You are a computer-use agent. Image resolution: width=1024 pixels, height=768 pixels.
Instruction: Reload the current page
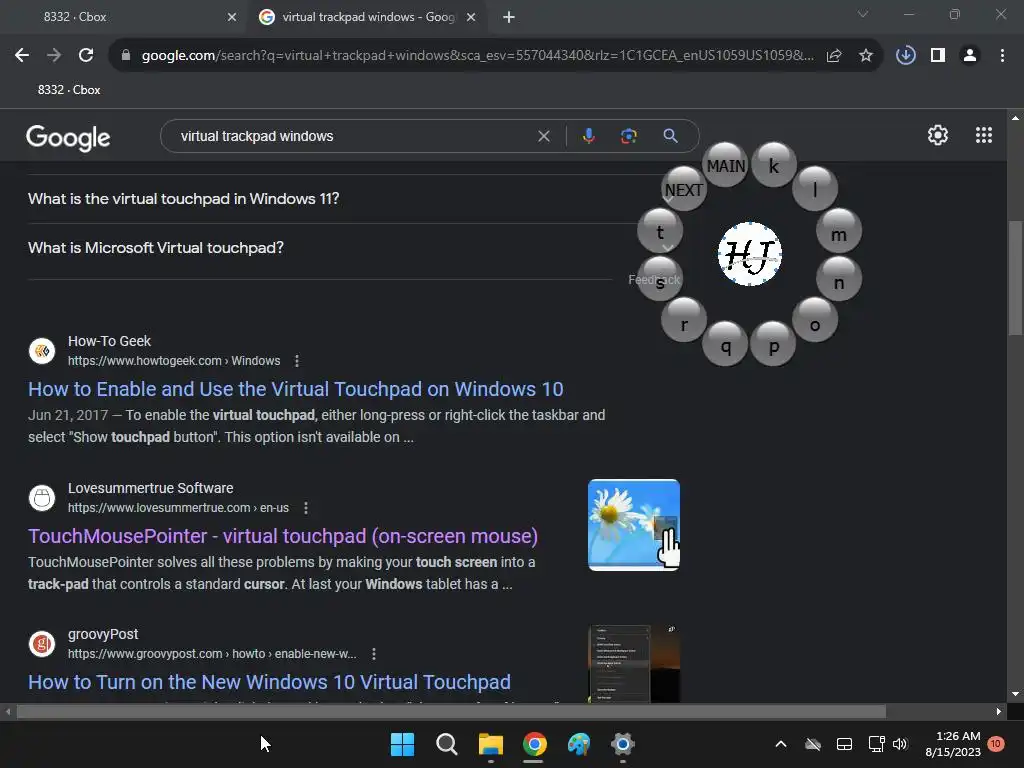[86, 56]
